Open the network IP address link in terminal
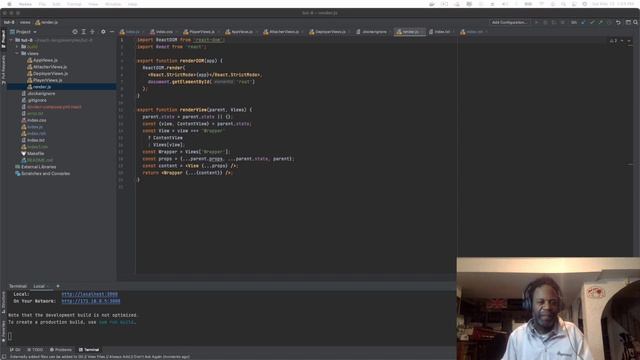Image resolution: width=640 pixels, height=360 pixels. (x=91, y=301)
